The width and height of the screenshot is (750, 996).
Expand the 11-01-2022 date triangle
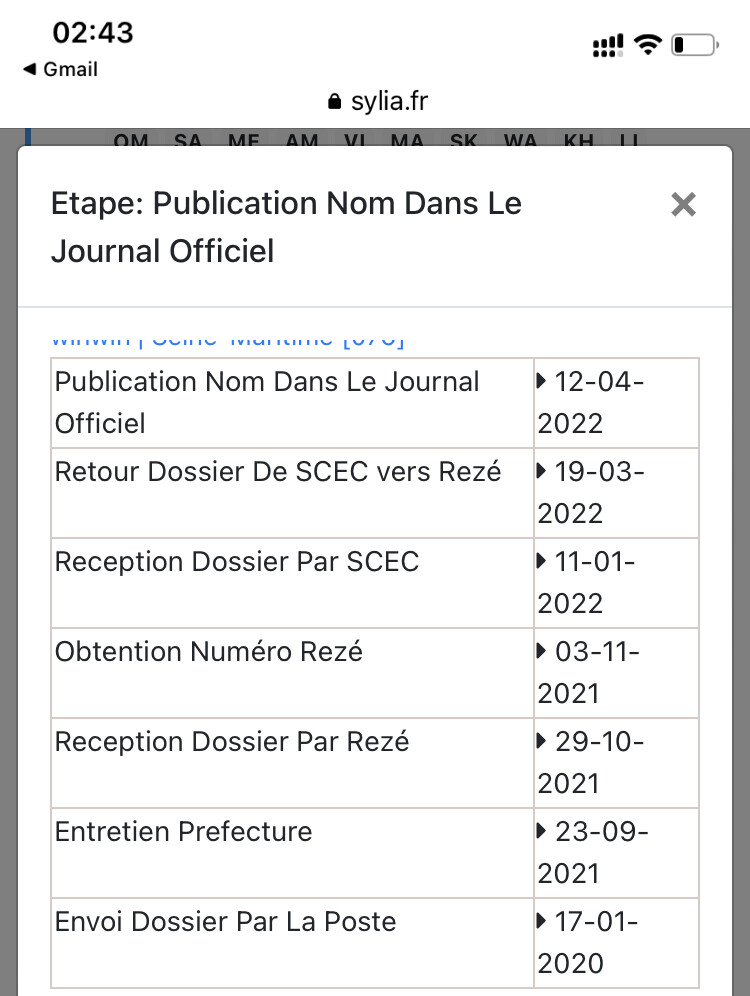pos(541,562)
